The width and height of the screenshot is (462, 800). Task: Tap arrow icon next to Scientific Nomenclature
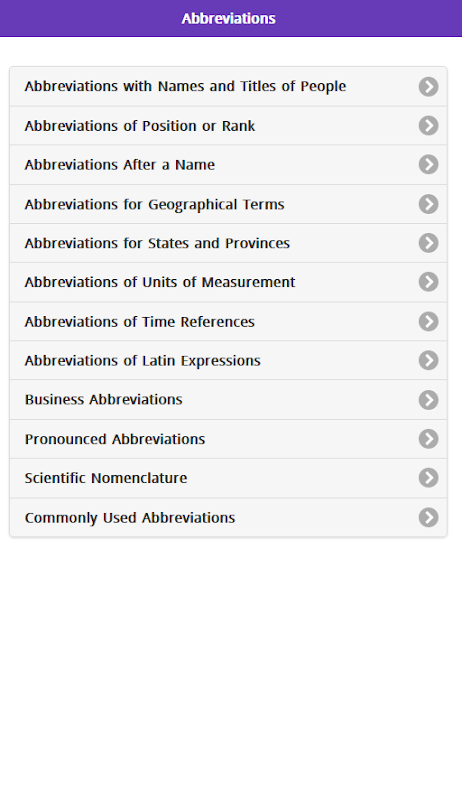pos(428,478)
